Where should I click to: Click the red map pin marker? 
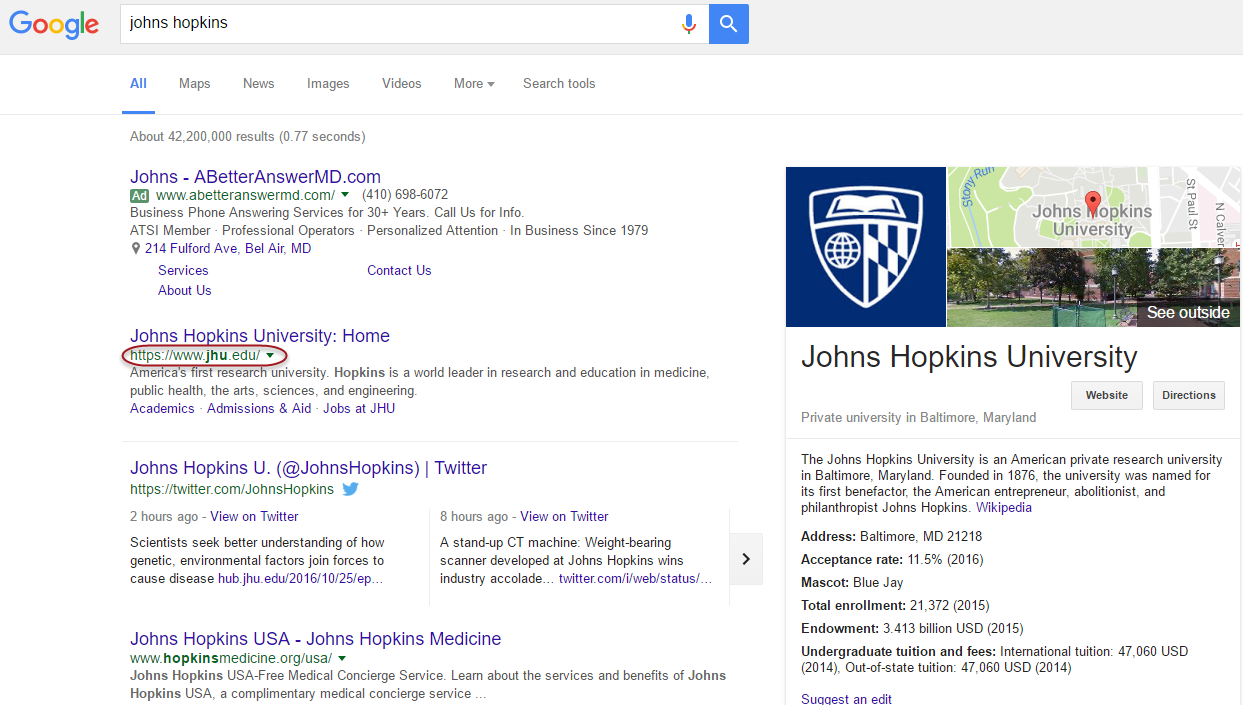coord(1092,201)
